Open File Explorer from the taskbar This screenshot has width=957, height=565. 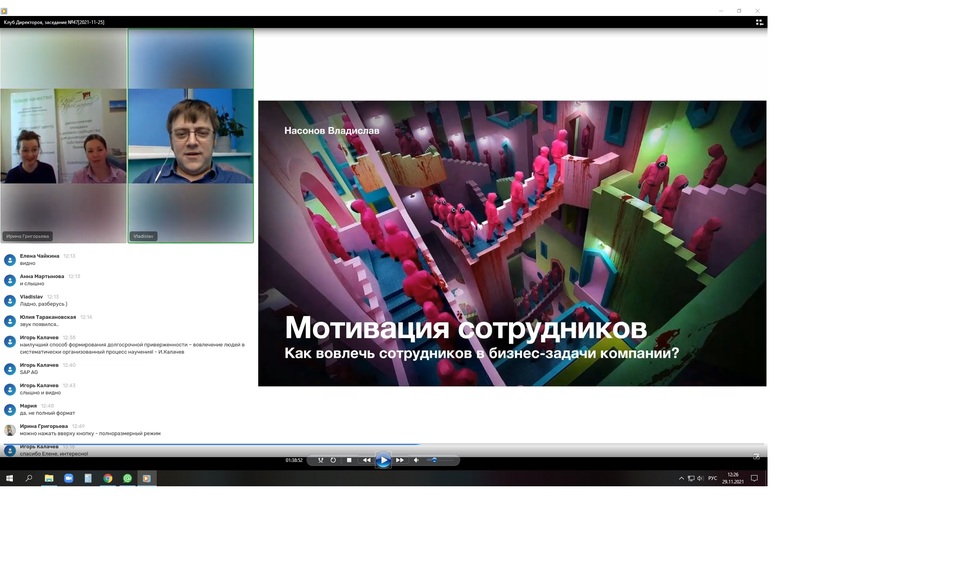[x=49, y=479]
